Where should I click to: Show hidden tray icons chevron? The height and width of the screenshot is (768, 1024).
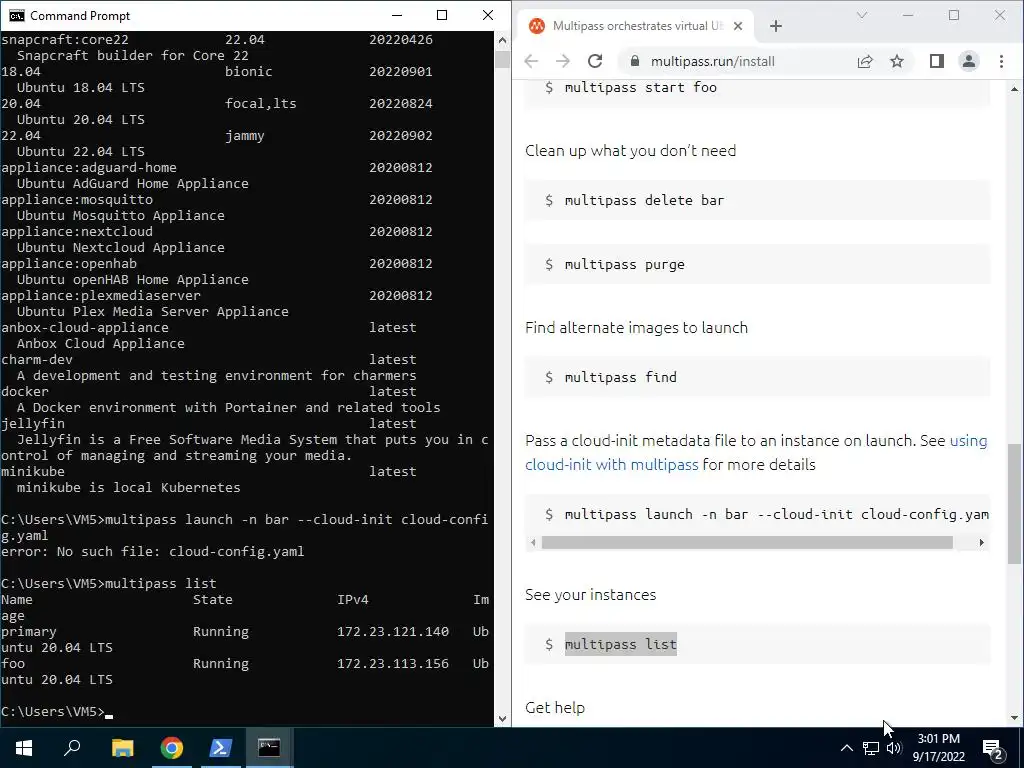point(846,748)
